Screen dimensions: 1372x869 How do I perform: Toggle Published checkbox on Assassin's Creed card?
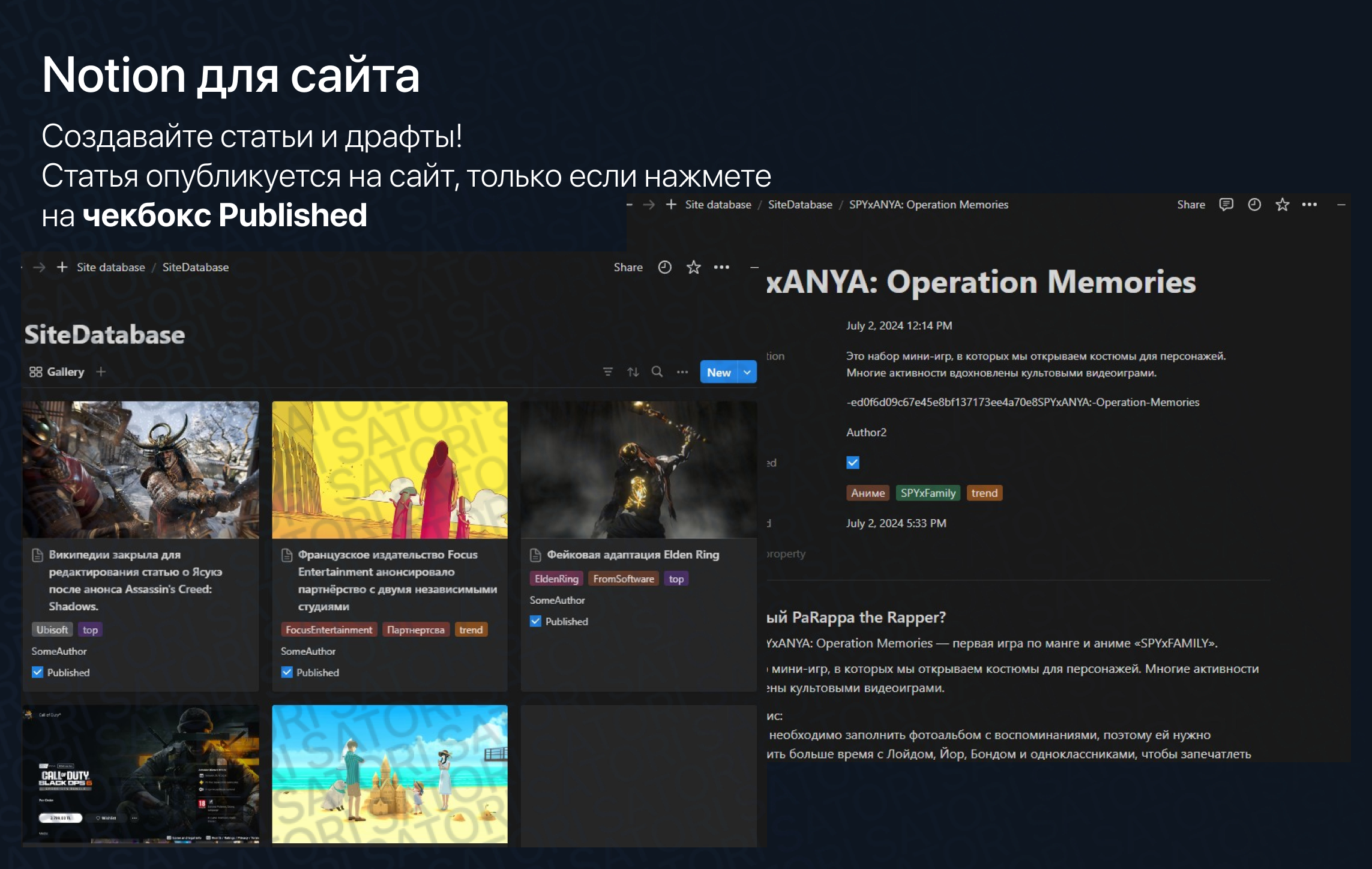click(37, 673)
